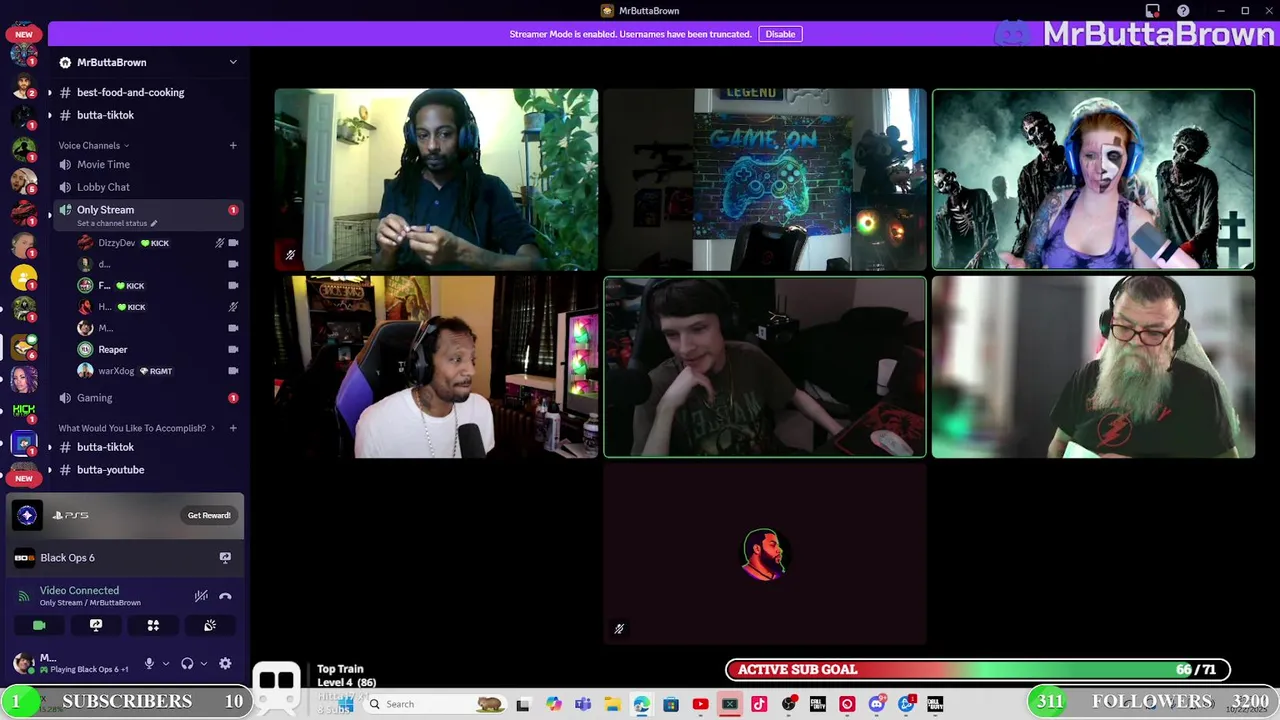Open User Settings gear icon
The width and height of the screenshot is (1280, 720).
coord(225,663)
